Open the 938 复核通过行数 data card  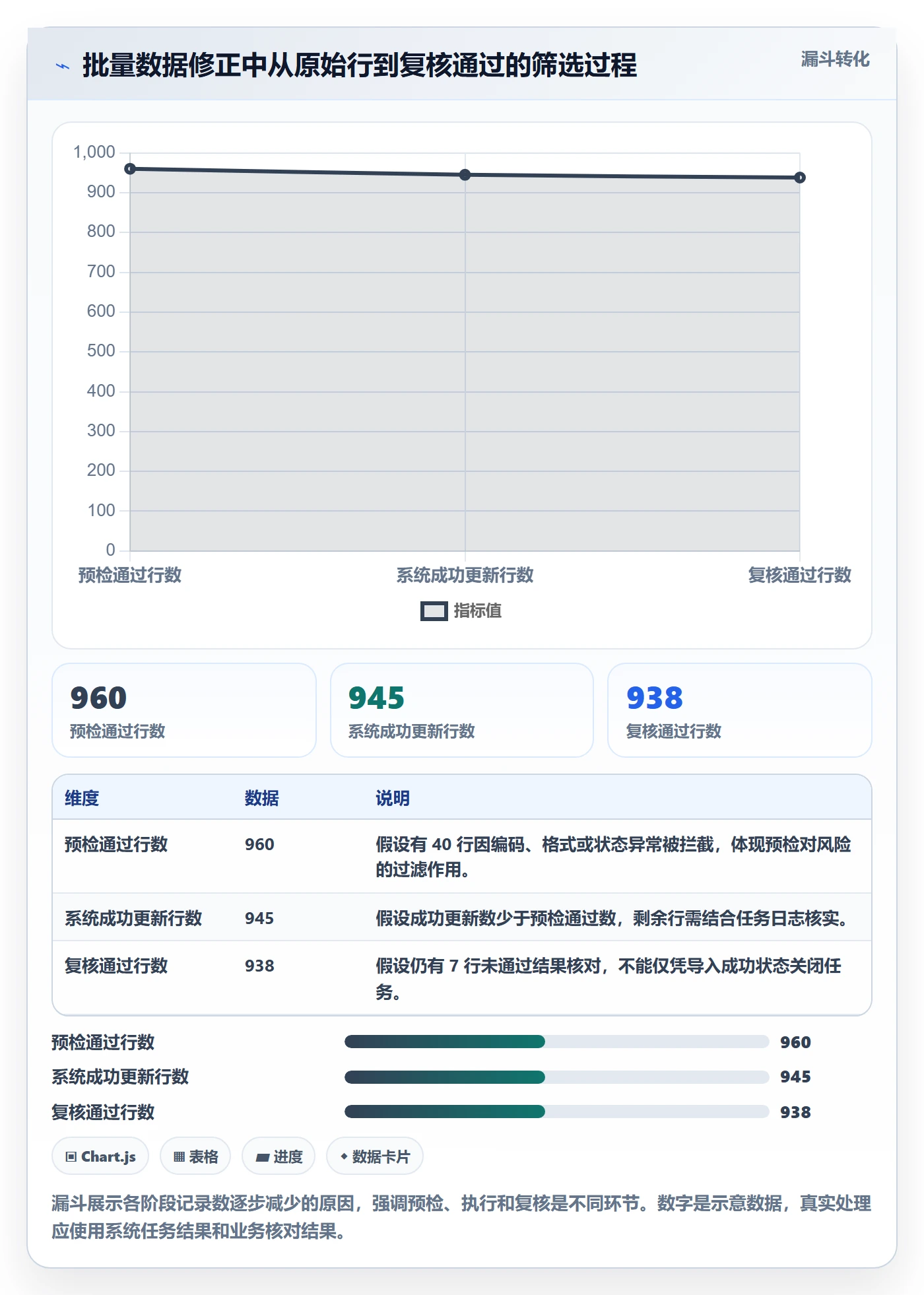coord(740,710)
